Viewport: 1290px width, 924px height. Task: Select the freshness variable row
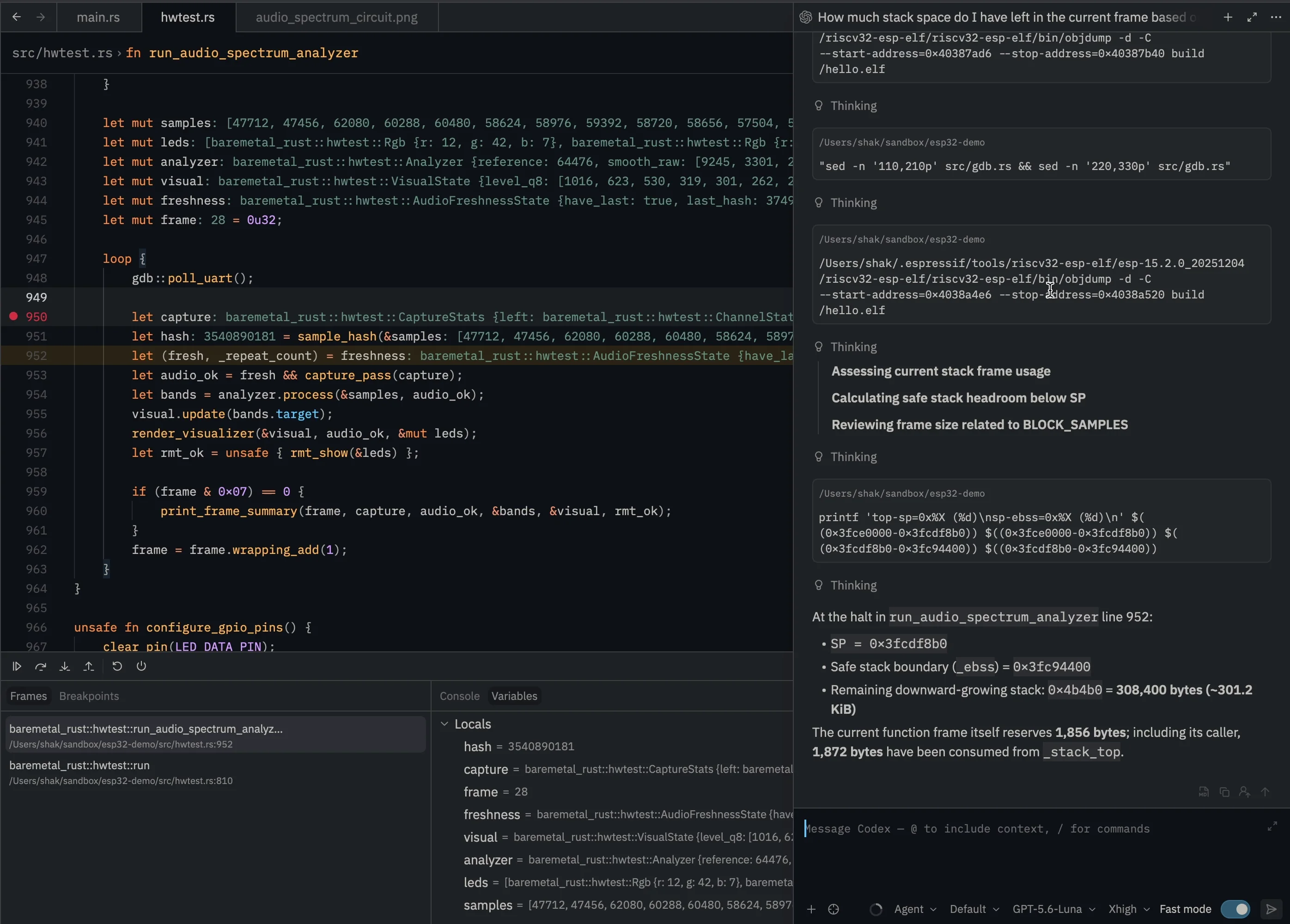click(612, 815)
